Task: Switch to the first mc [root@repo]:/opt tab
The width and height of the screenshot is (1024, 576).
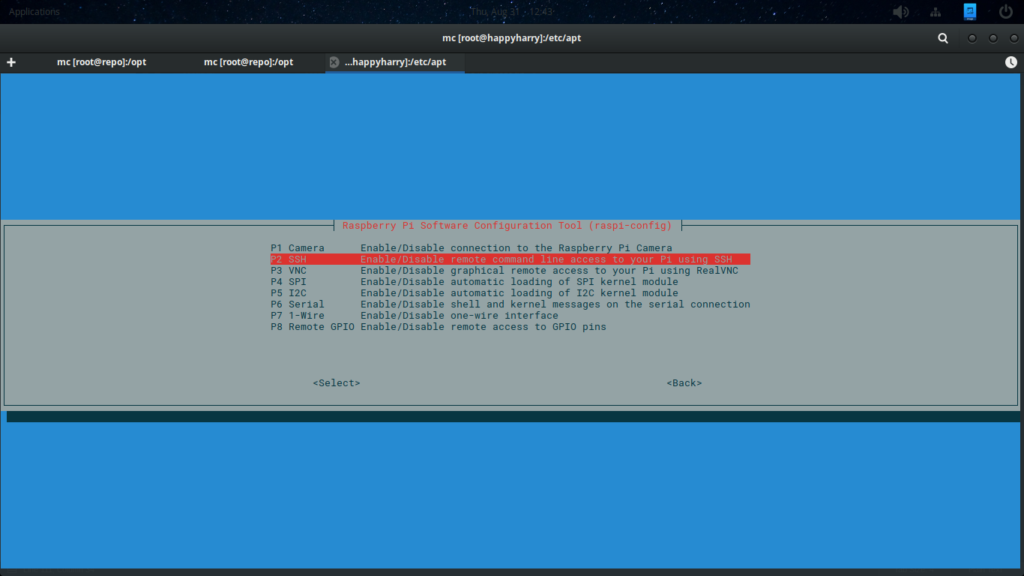Action: [101, 62]
